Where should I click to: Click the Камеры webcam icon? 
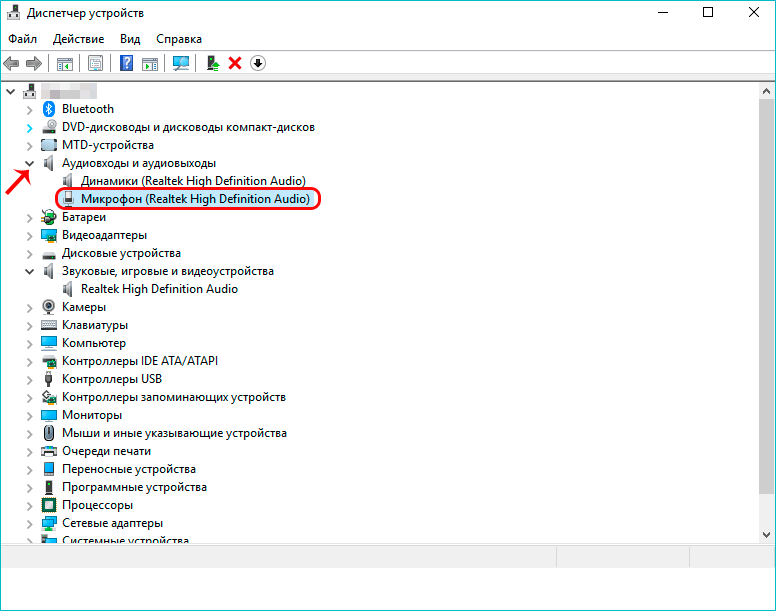pyautogui.click(x=48, y=307)
